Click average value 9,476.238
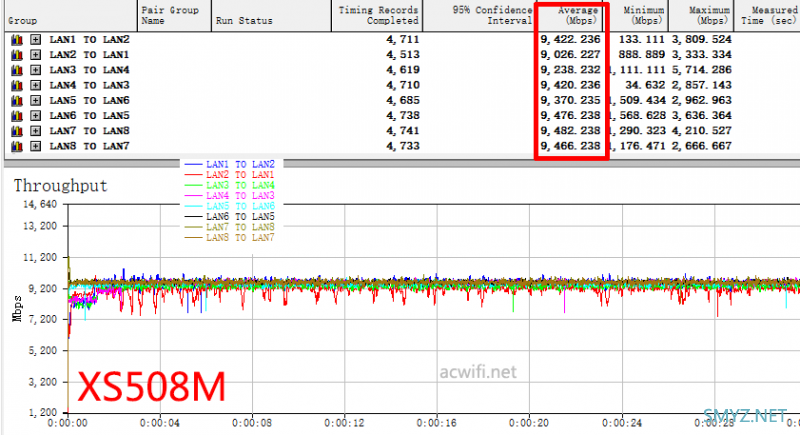Image resolution: width=800 pixels, height=435 pixels. click(570, 116)
